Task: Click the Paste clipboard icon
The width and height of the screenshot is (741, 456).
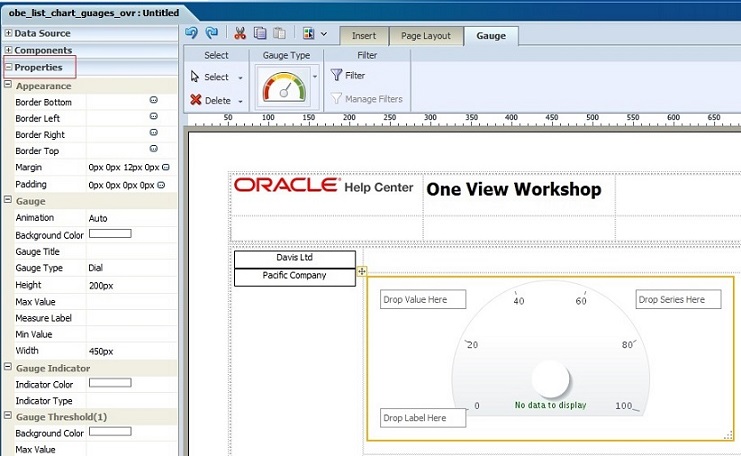Action: pyautogui.click(x=279, y=33)
